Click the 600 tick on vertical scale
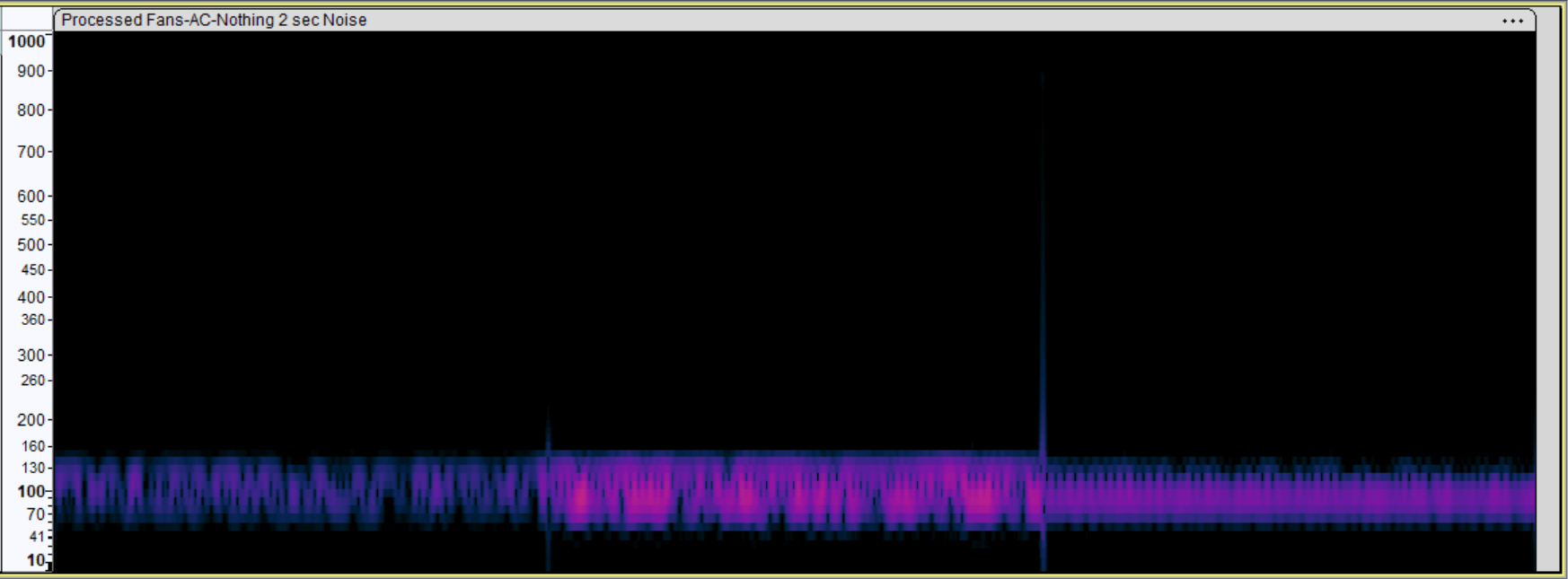Screen dimensions: 1568x579 (x=31, y=196)
